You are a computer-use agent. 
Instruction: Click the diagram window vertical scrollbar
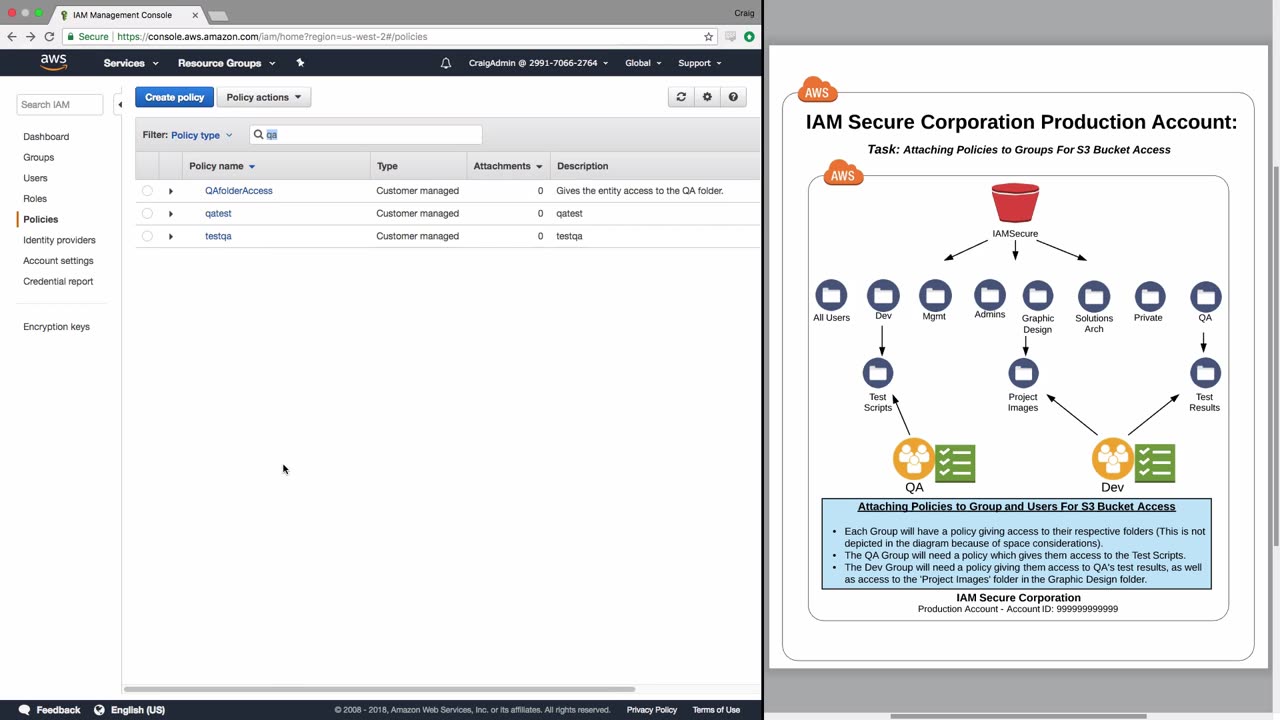(1275, 355)
